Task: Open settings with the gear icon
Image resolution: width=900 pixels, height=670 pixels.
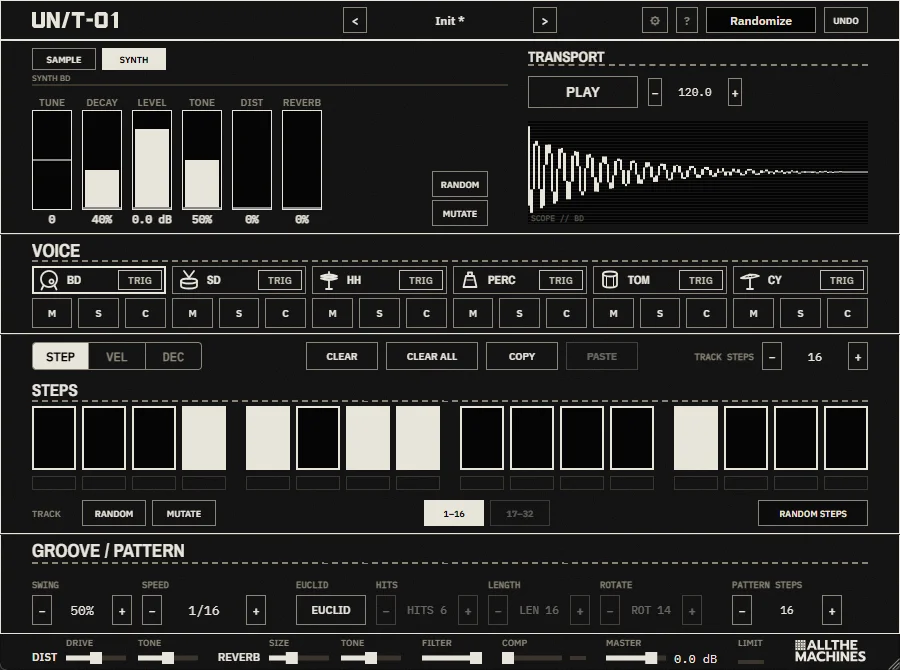Action: point(655,21)
